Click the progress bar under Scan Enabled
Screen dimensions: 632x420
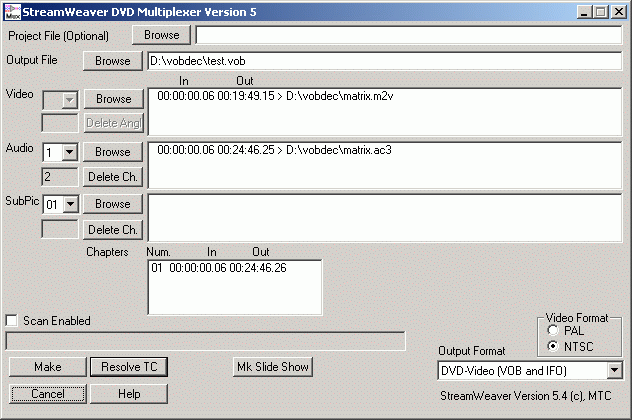tap(206, 341)
